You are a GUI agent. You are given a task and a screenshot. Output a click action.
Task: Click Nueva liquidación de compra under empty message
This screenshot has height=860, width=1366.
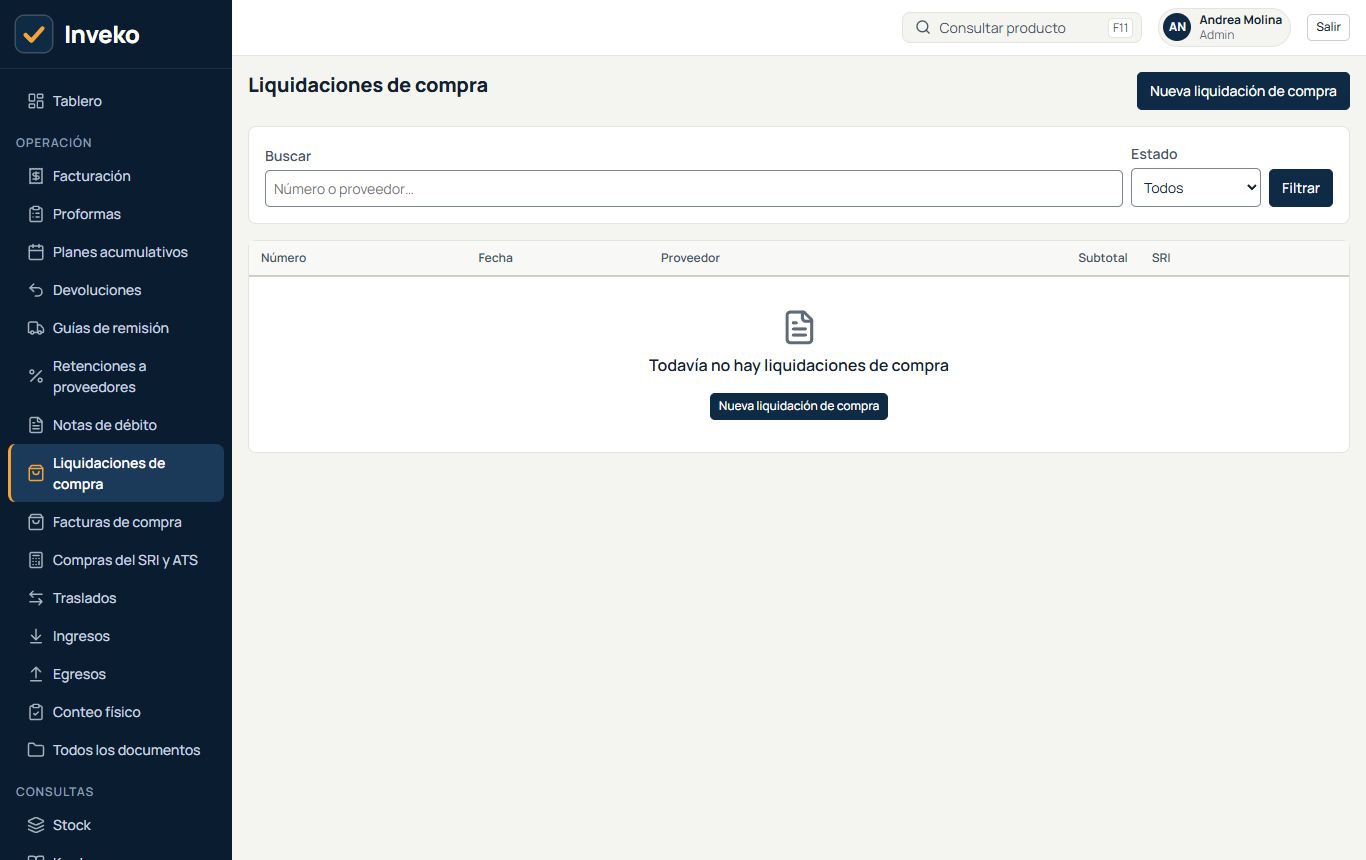(x=799, y=406)
